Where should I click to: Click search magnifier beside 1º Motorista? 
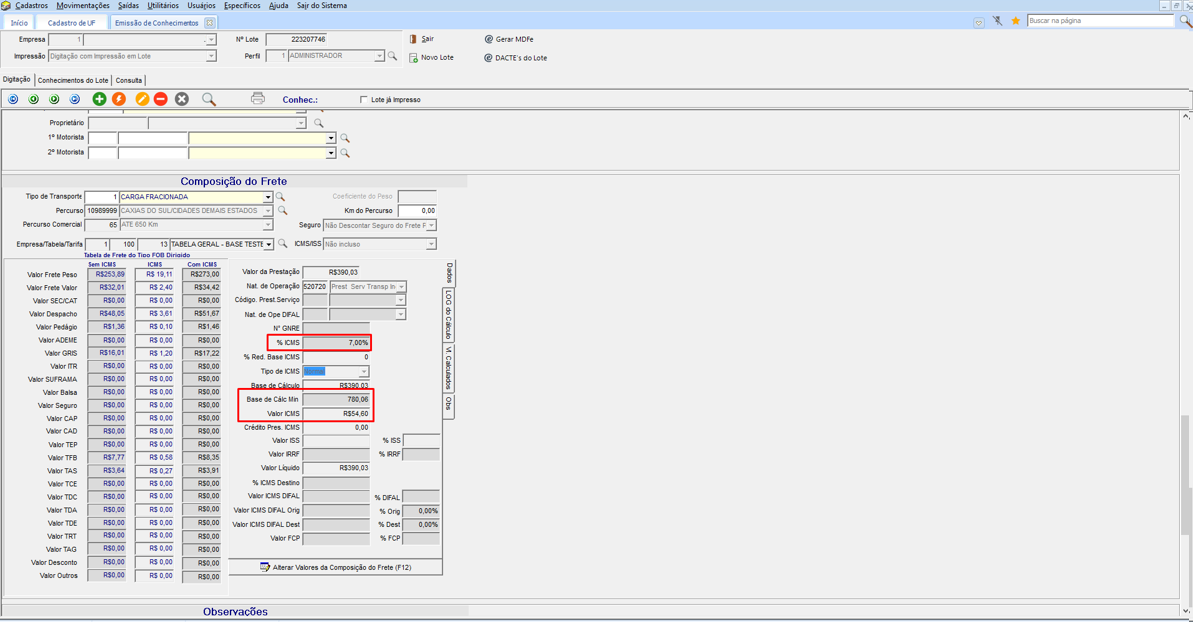pos(345,138)
